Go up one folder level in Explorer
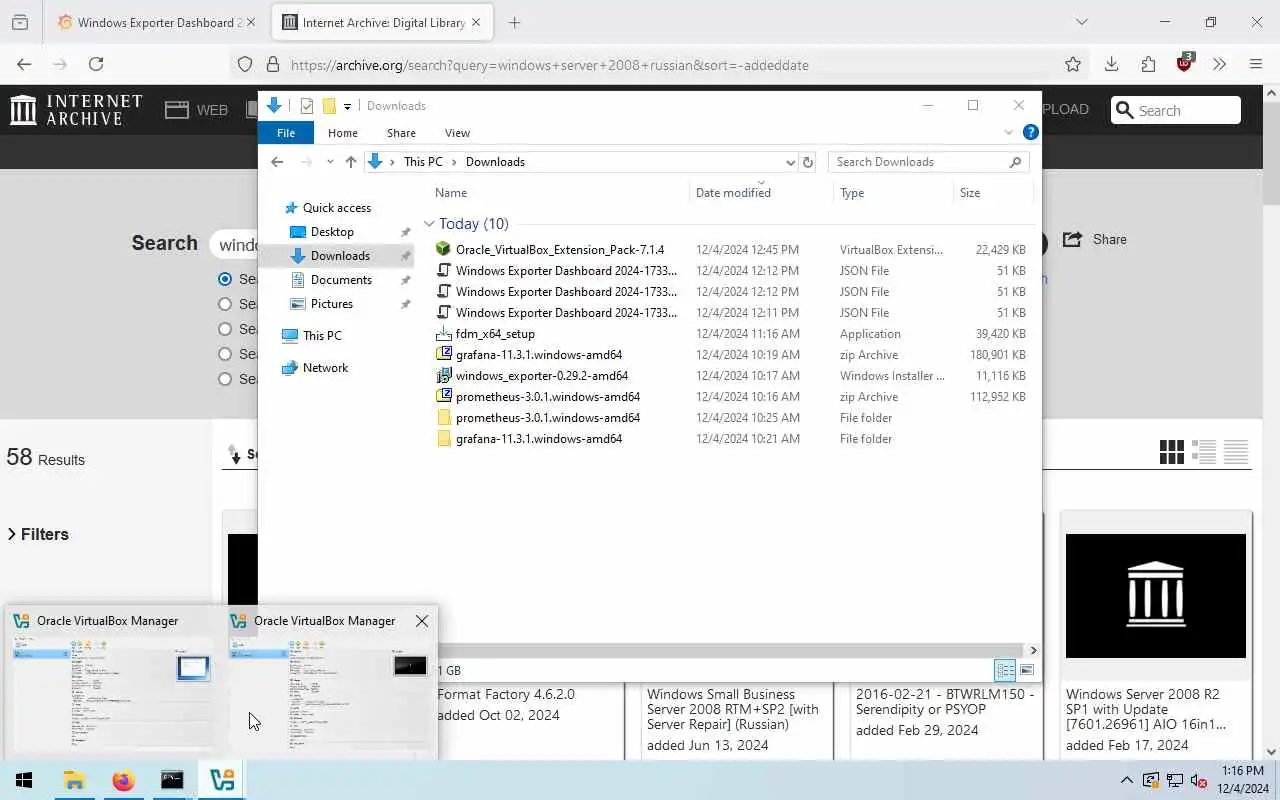This screenshot has width=1280, height=800. (x=351, y=162)
